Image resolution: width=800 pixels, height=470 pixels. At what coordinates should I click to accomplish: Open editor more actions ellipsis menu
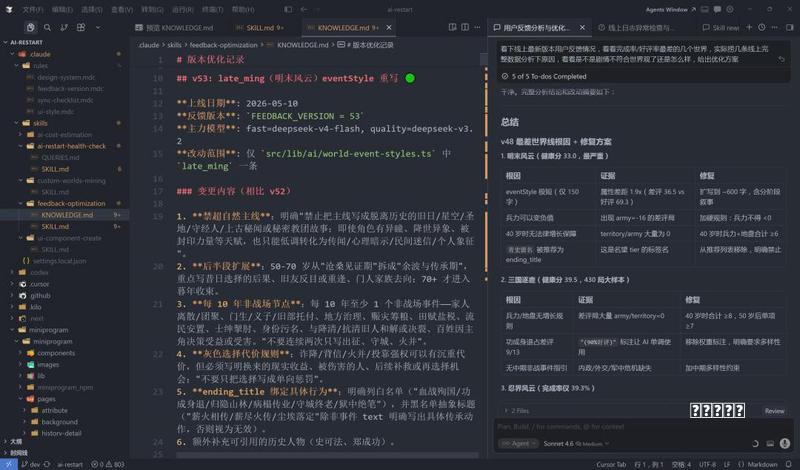[478, 27]
